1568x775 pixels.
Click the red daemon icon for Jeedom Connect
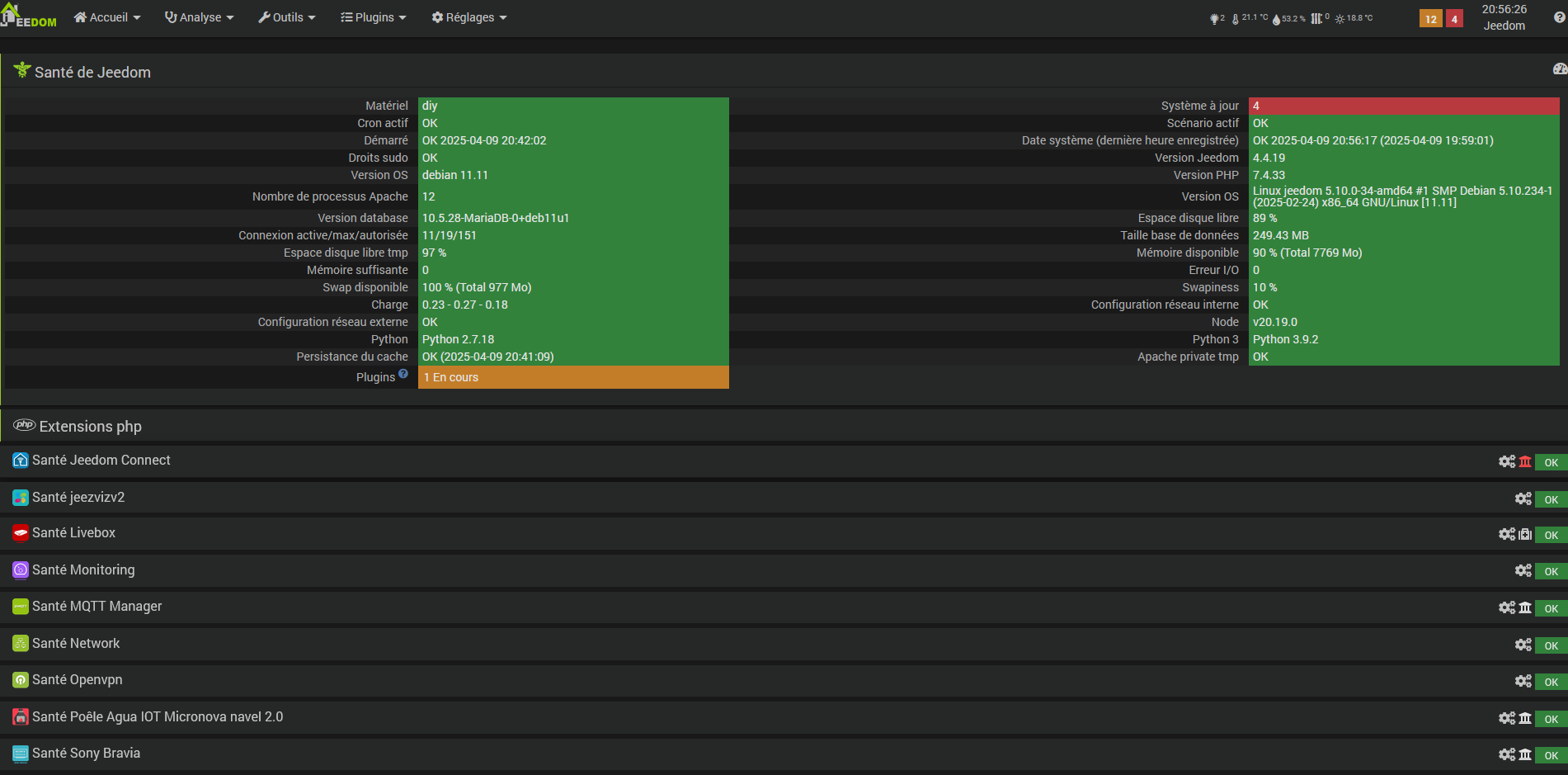[1525, 461]
